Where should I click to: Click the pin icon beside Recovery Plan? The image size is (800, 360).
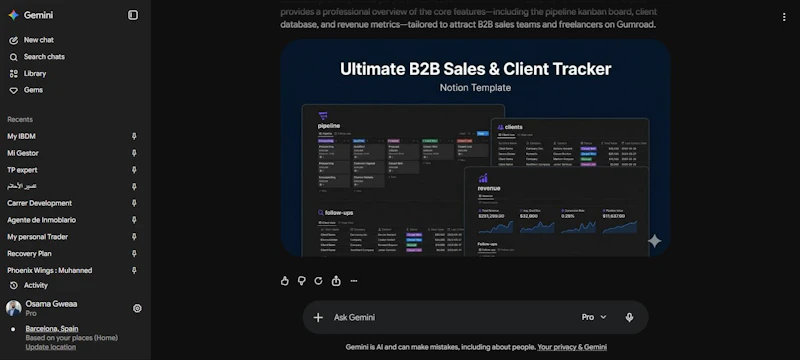coord(134,253)
